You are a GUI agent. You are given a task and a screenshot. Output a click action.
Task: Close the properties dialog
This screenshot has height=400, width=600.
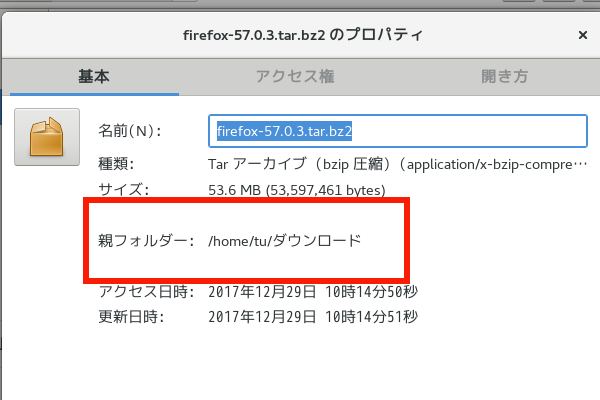pyautogui.click(x=582, y=35)
